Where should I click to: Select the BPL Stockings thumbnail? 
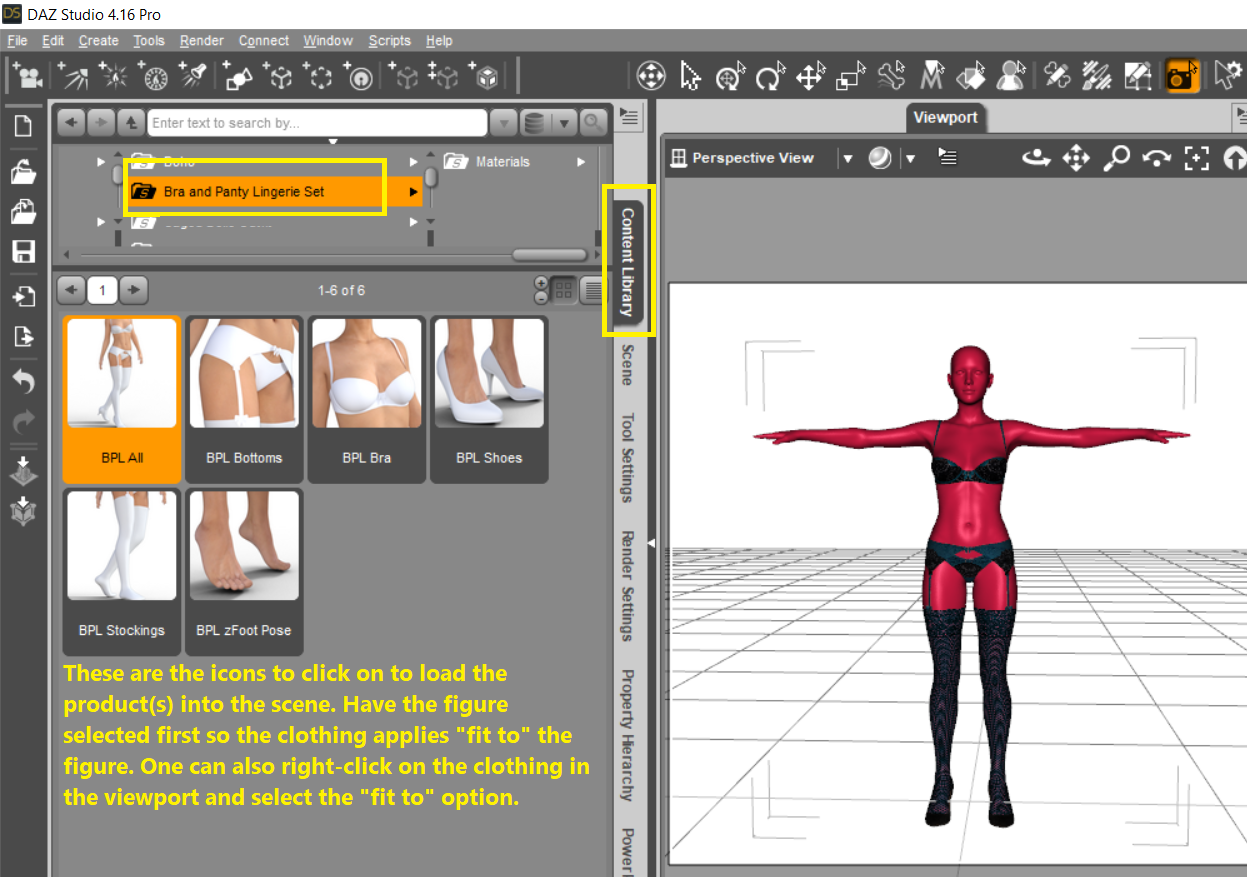click(122, 571)
